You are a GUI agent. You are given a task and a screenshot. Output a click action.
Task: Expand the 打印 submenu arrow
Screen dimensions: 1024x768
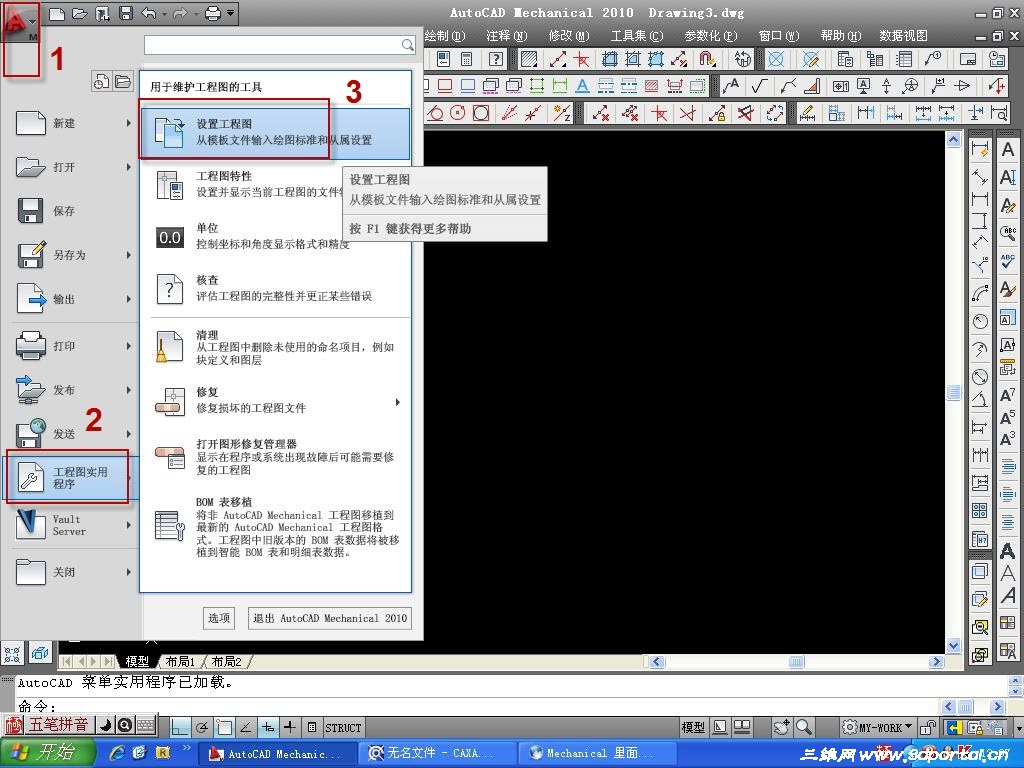click(x=129, y=345)
